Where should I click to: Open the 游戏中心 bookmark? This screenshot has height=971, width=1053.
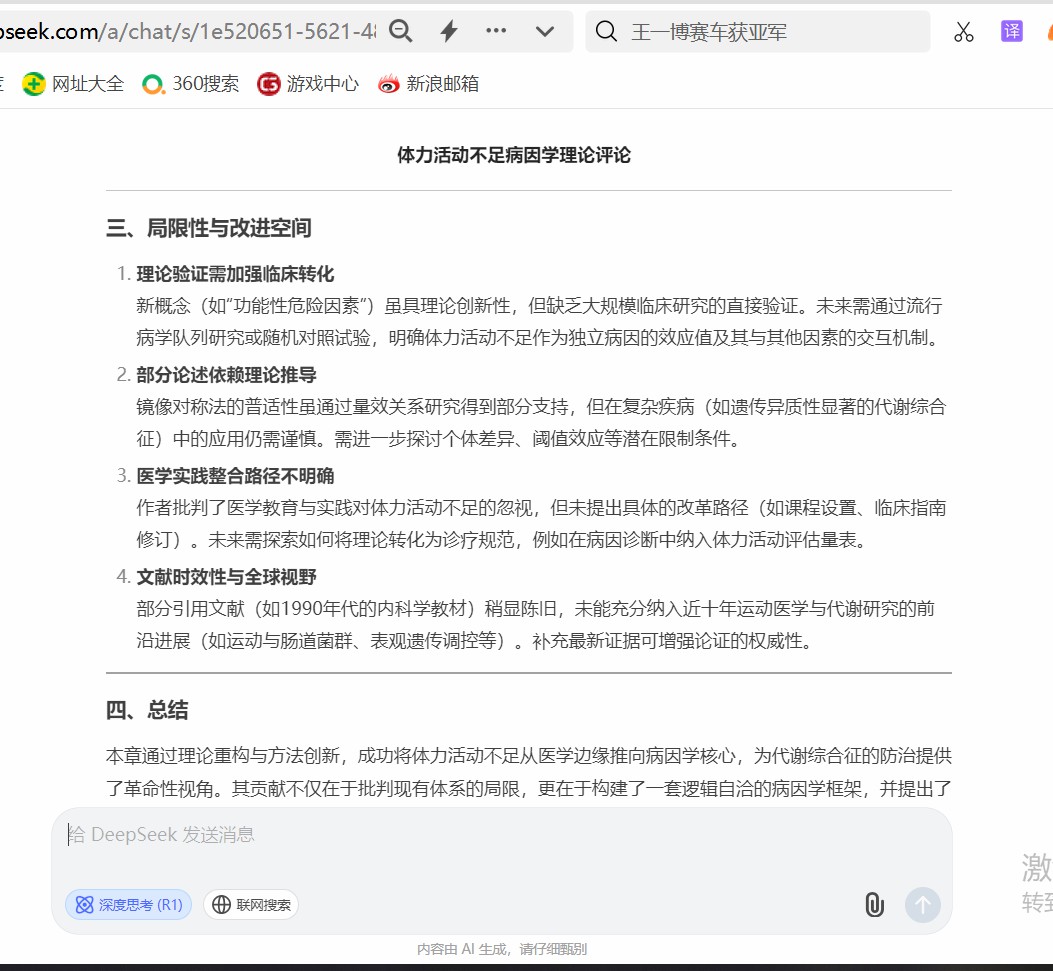(308, 84)
